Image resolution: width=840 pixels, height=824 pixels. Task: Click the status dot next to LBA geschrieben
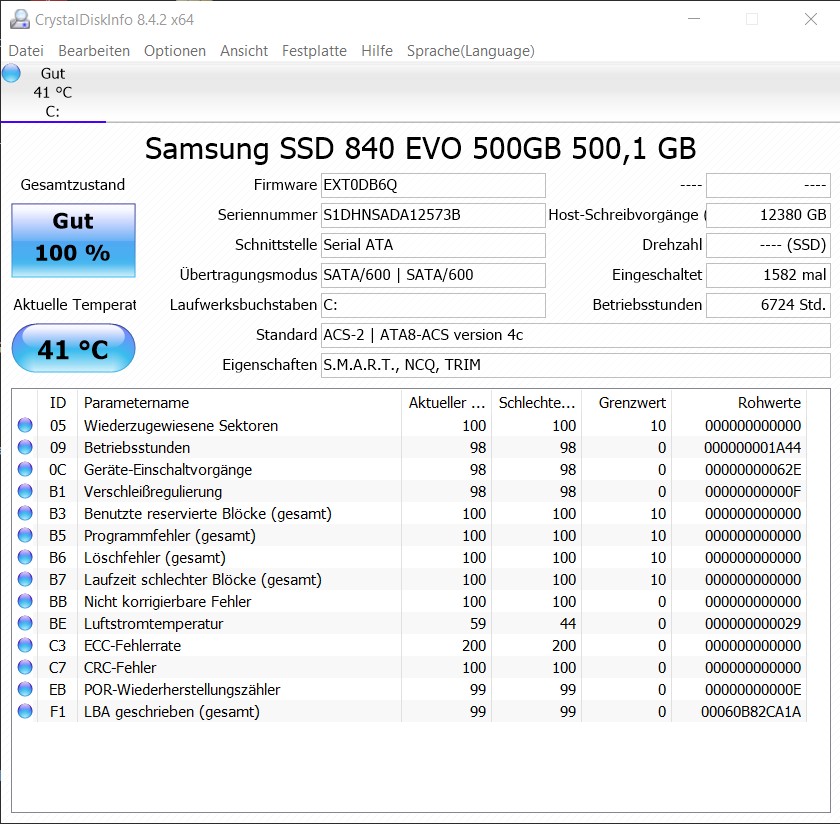(x=25, y=711)
